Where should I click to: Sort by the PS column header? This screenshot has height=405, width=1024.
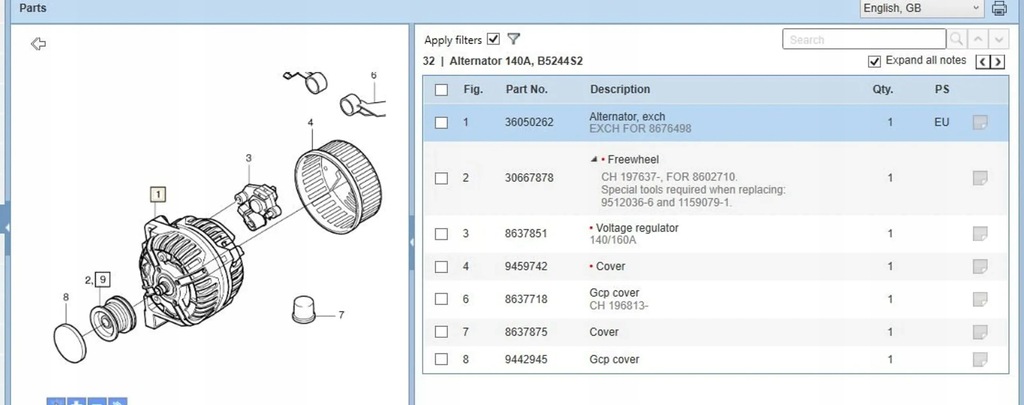(x=942, y=89)
